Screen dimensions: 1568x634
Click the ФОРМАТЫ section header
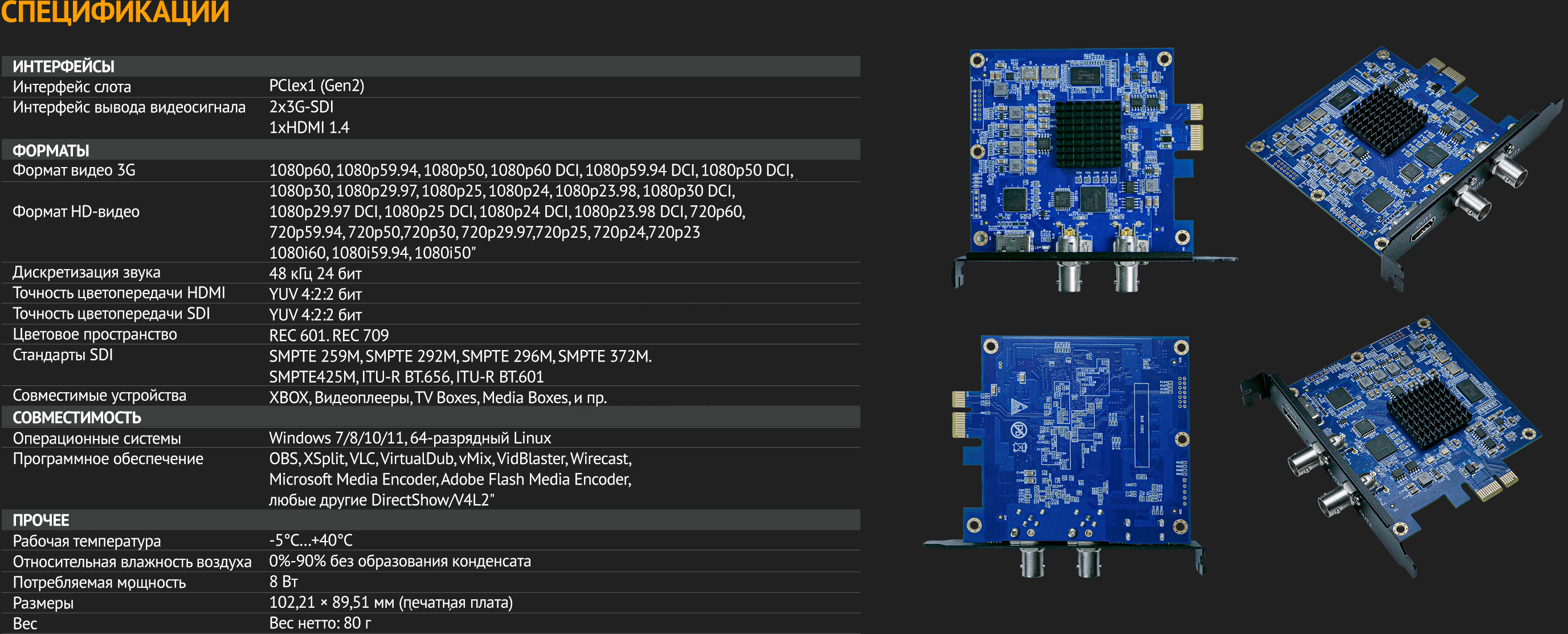tap(51, 150)
